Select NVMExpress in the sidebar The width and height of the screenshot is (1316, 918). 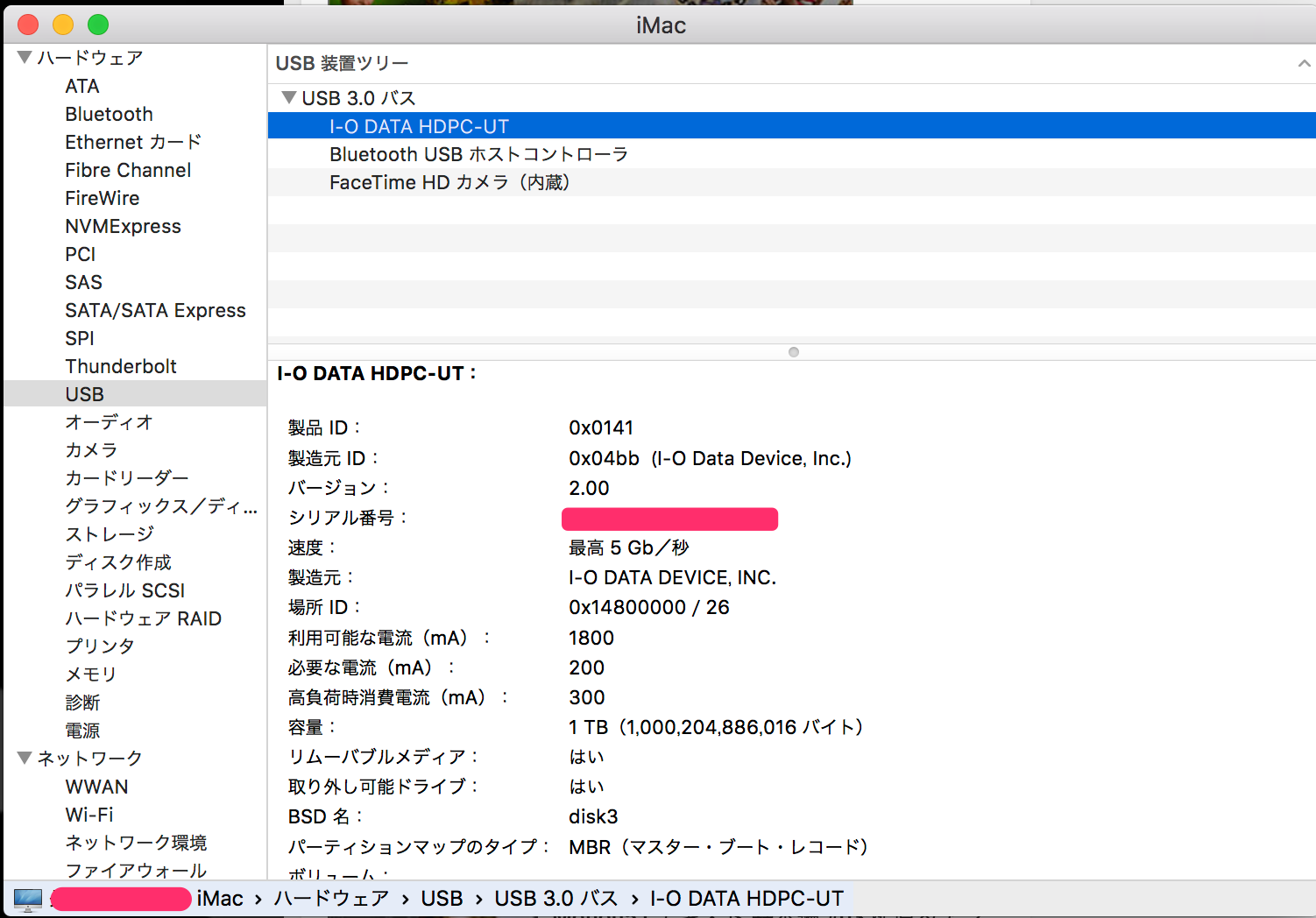pos(123,226)
